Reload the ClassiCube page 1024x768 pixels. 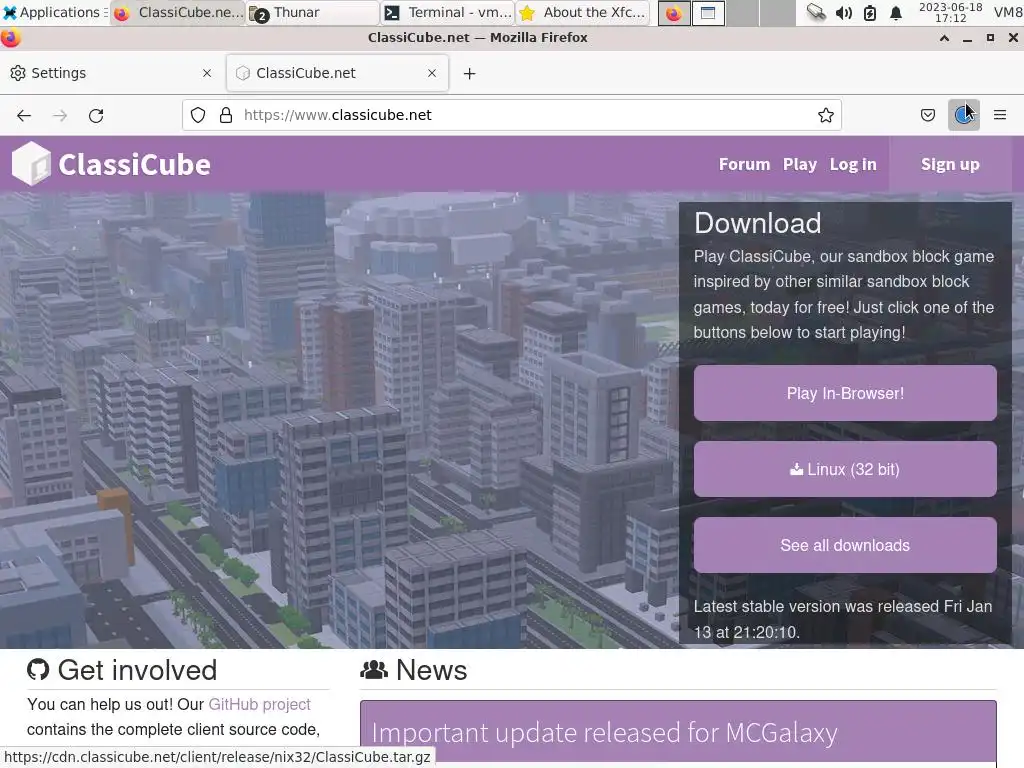click(96, 116)
